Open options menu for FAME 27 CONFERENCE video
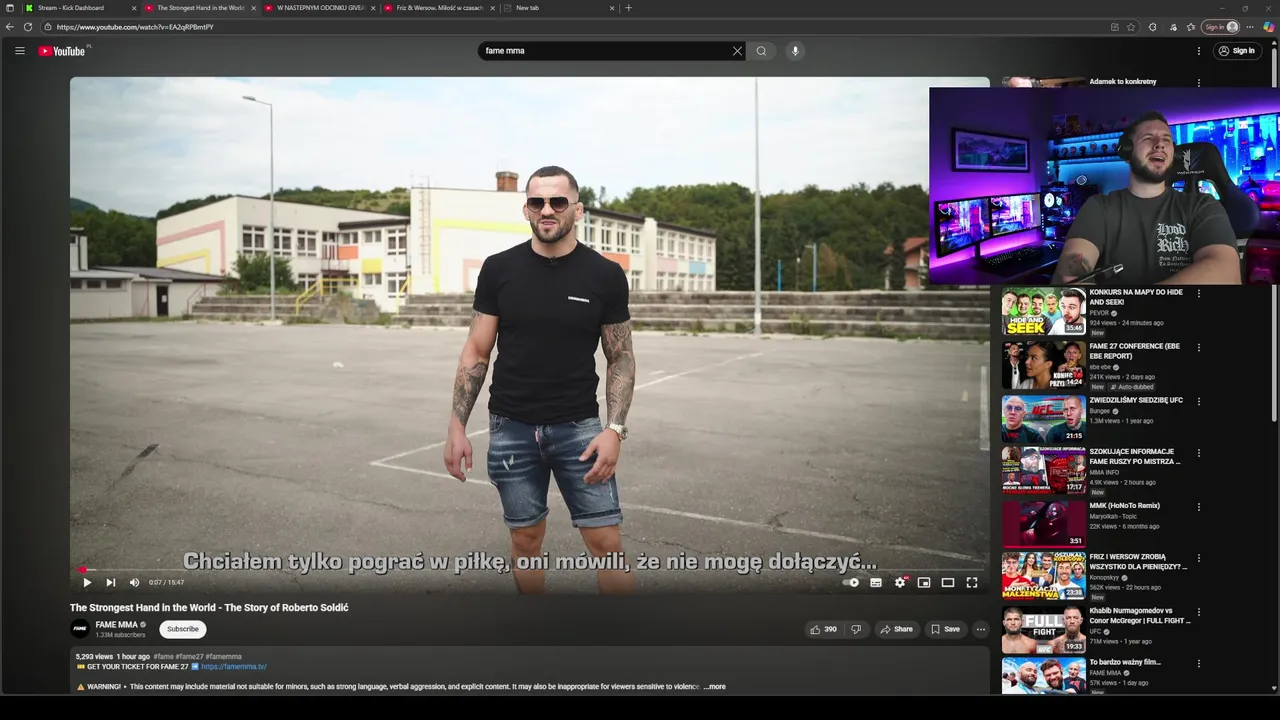 tap(1198, 348)
